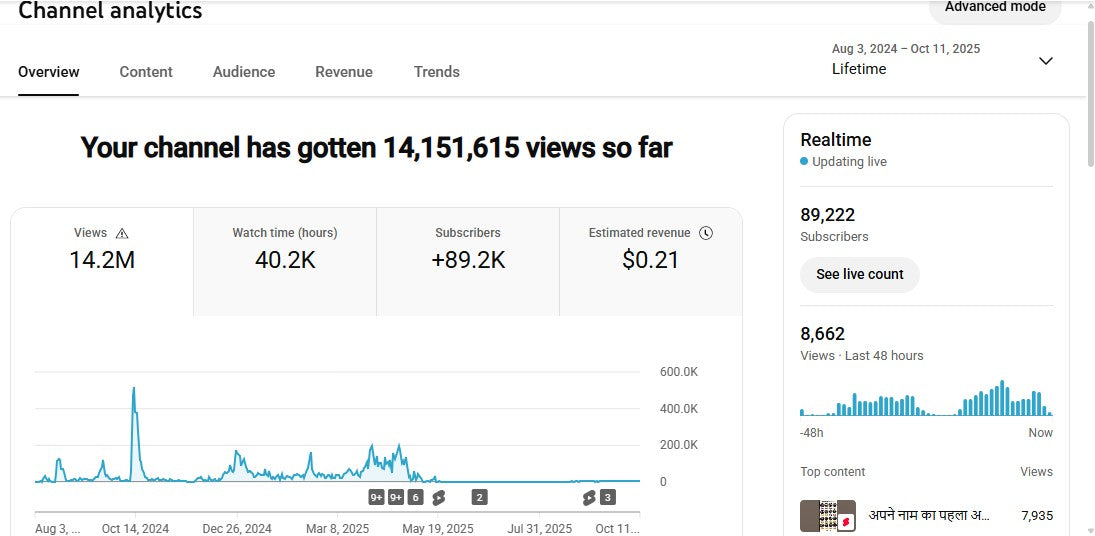The image size is (1095, 536).
Task: Click the warning triangle icon beside Views
Action: tap(122, 233)
